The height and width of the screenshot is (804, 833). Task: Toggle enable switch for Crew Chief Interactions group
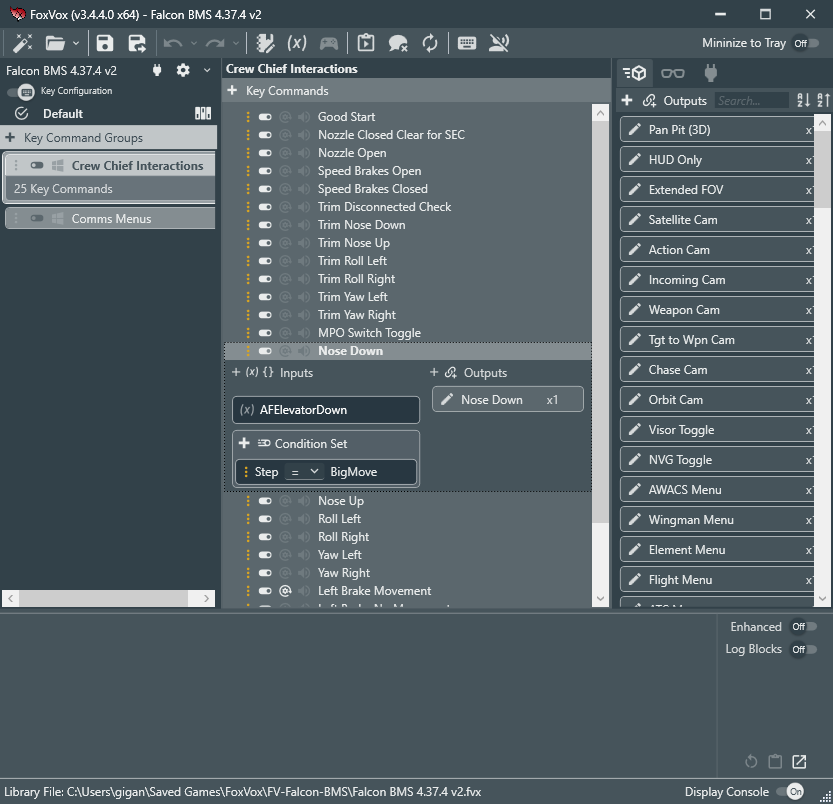[x=37, y=165]
